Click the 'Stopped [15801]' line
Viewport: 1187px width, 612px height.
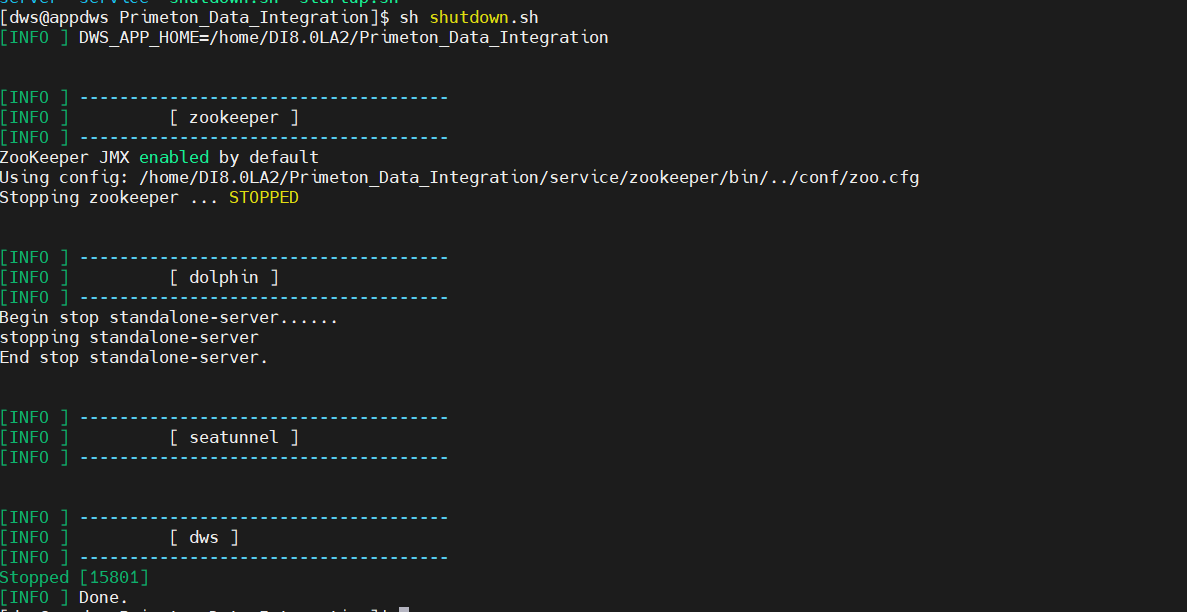coord(75,577)
